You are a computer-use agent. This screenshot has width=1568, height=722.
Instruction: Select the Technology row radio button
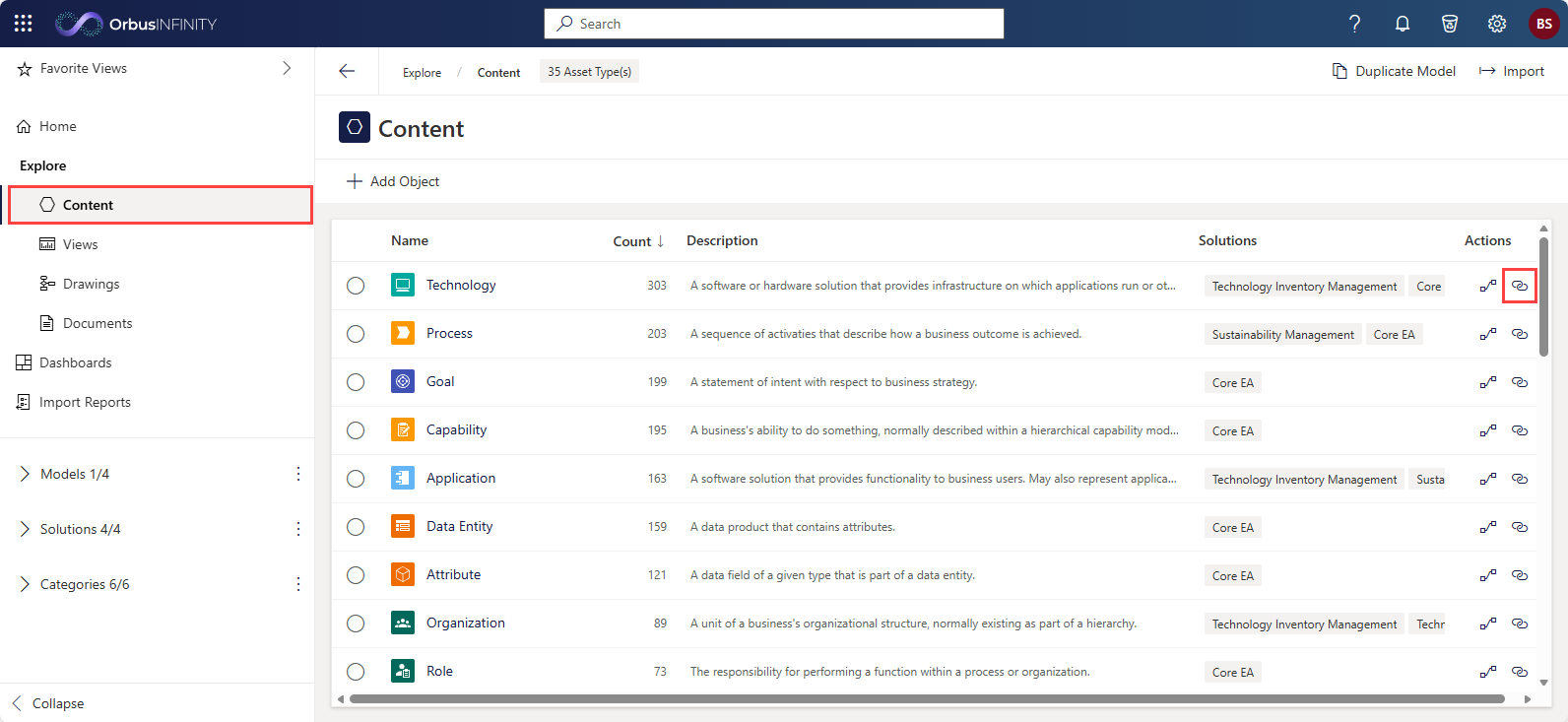[x=356, y=286]
